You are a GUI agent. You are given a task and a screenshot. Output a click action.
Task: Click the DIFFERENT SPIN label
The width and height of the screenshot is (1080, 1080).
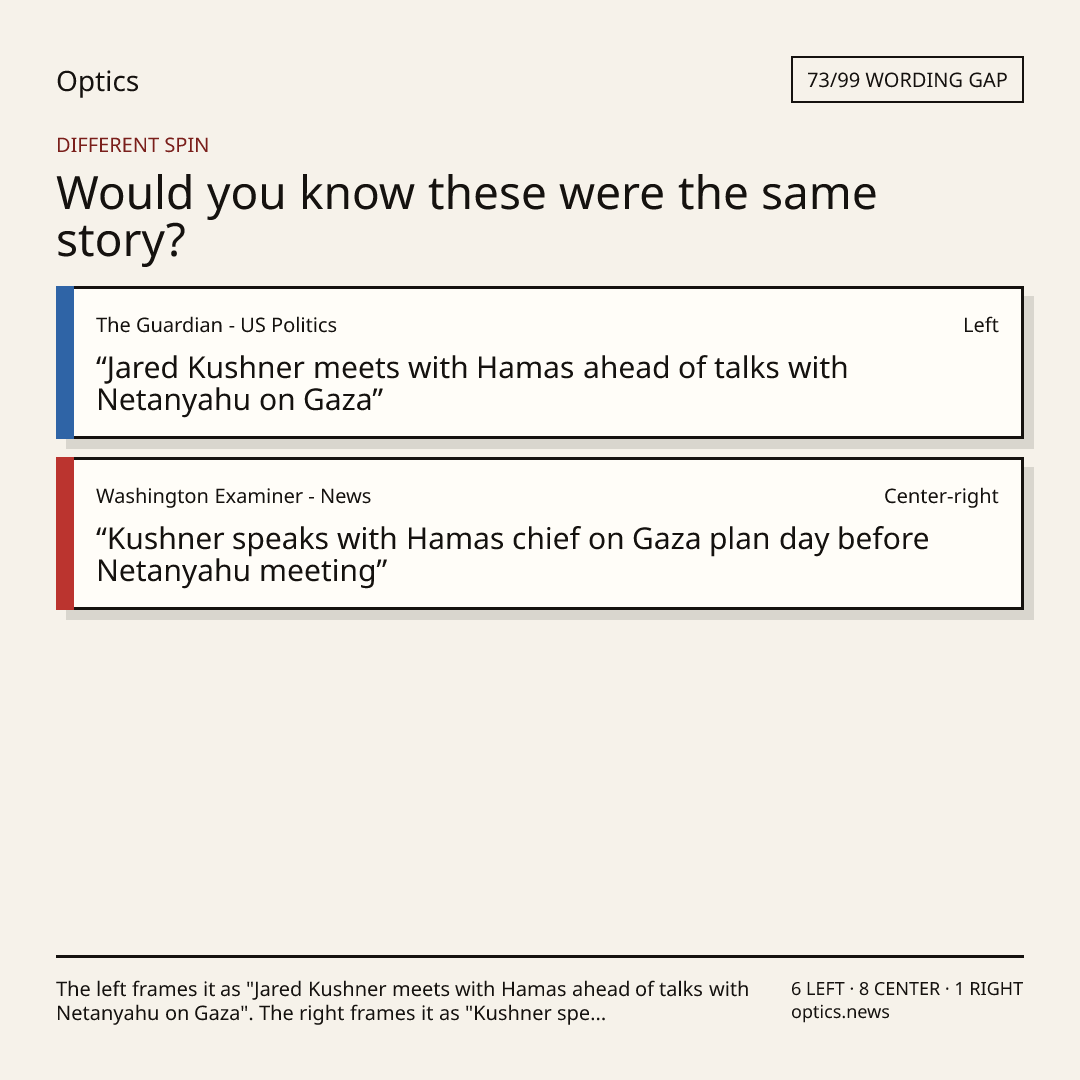[x=132, y=145]
